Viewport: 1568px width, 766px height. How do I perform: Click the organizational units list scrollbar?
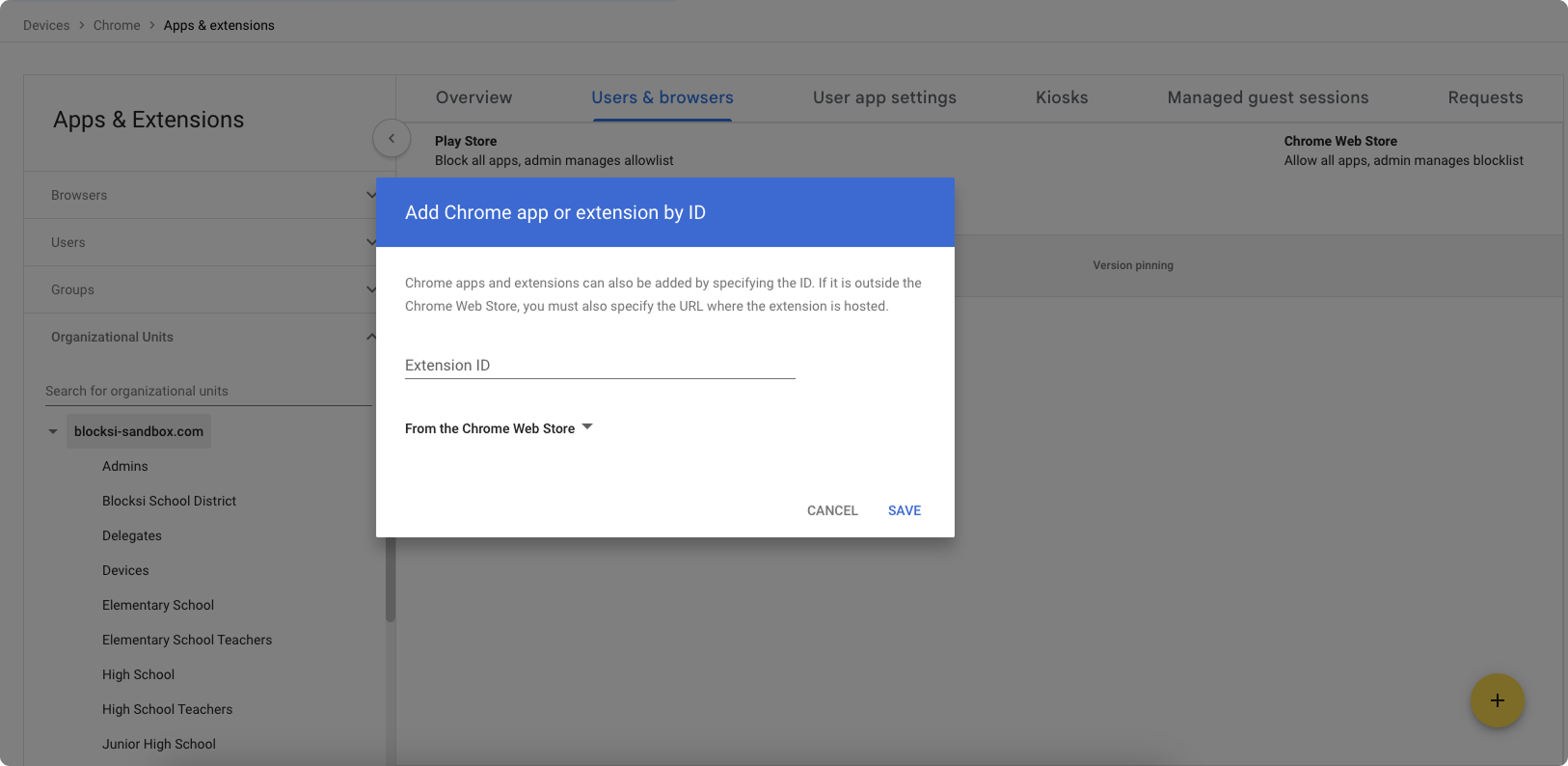click(391, 579)
